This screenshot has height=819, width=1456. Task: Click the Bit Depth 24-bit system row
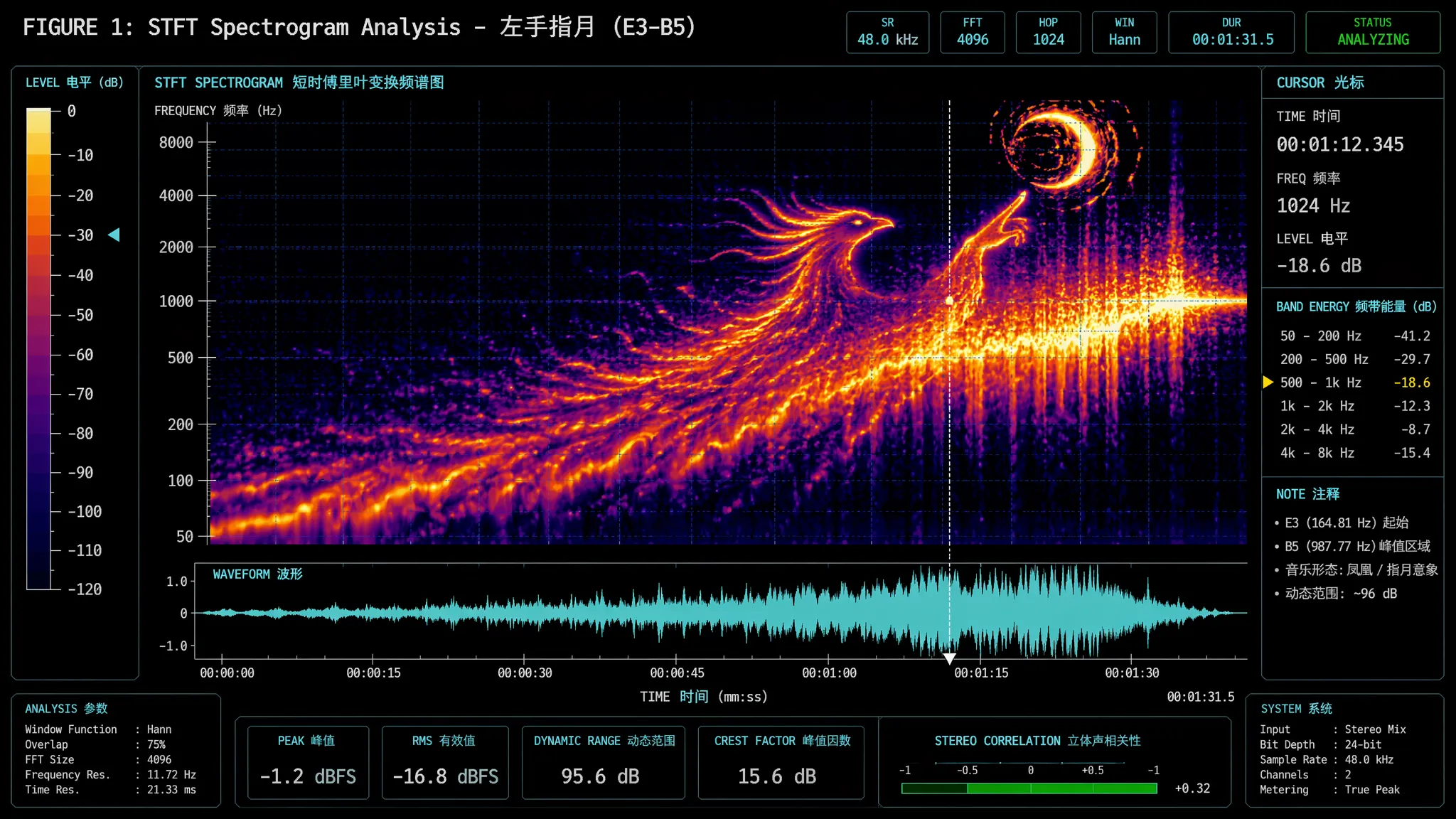(1321, 744)
